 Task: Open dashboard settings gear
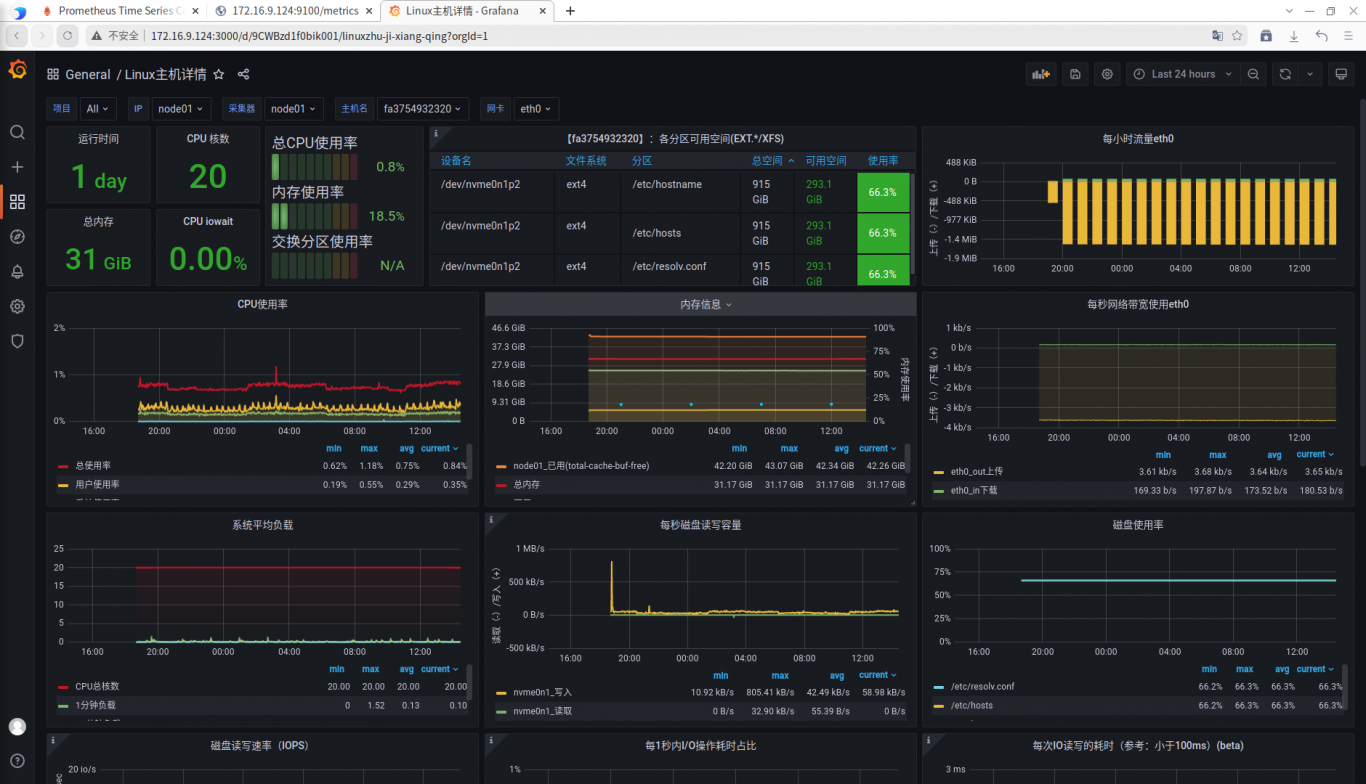[1107, 74]
